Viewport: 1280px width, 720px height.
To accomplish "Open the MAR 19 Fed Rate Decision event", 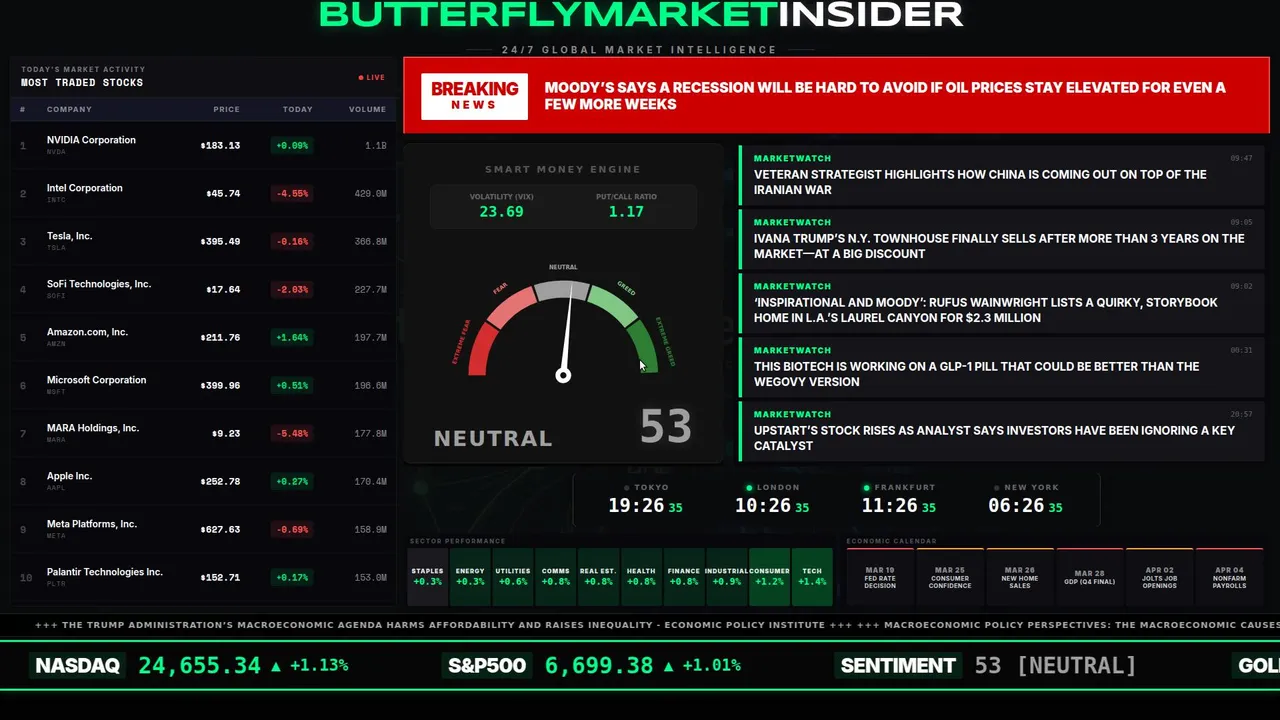I will [880, 577].
